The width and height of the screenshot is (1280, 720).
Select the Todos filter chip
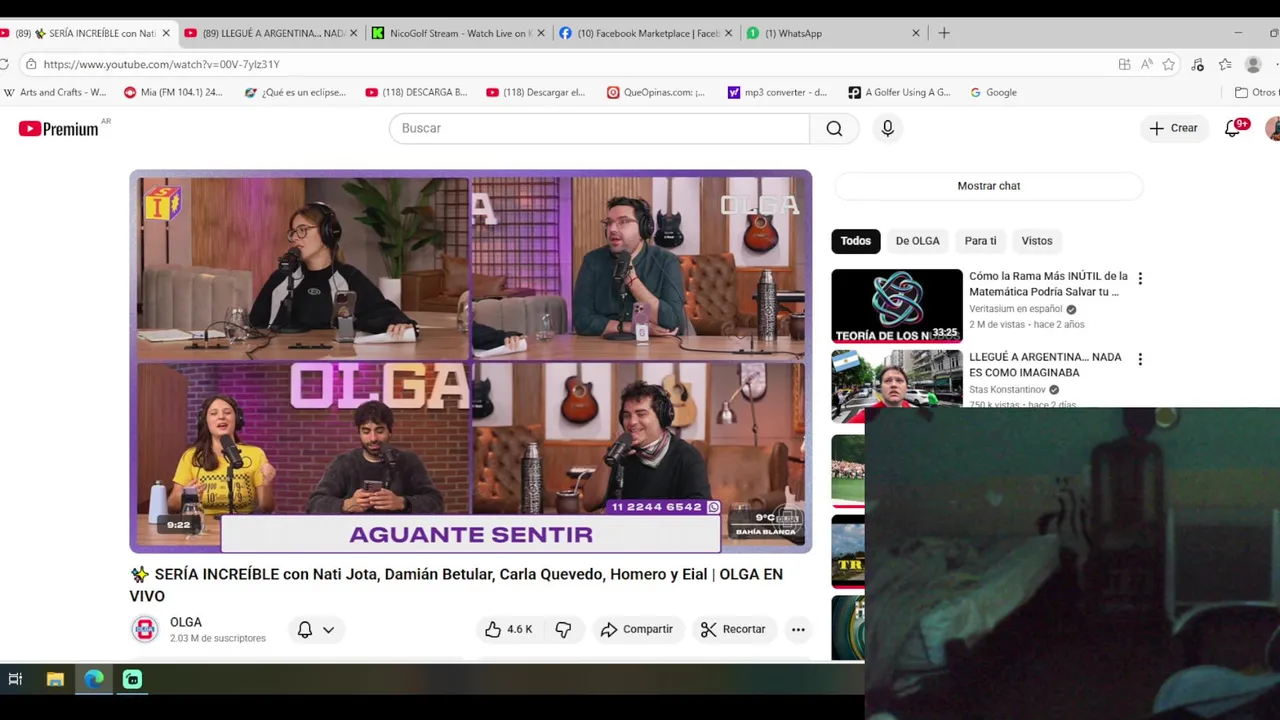[x=855, y=241]
